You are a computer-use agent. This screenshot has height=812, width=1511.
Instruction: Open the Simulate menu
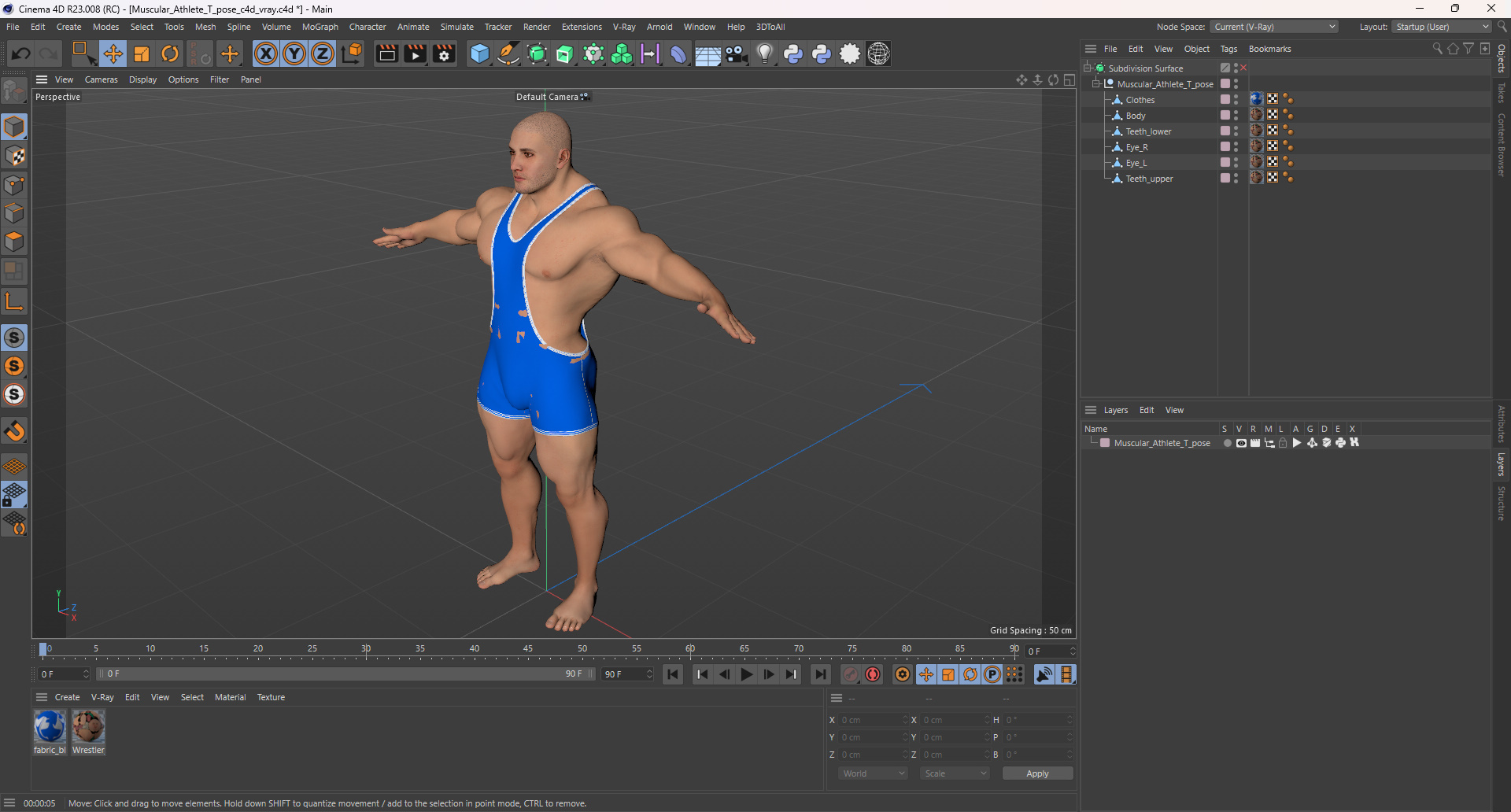[456, 27]
